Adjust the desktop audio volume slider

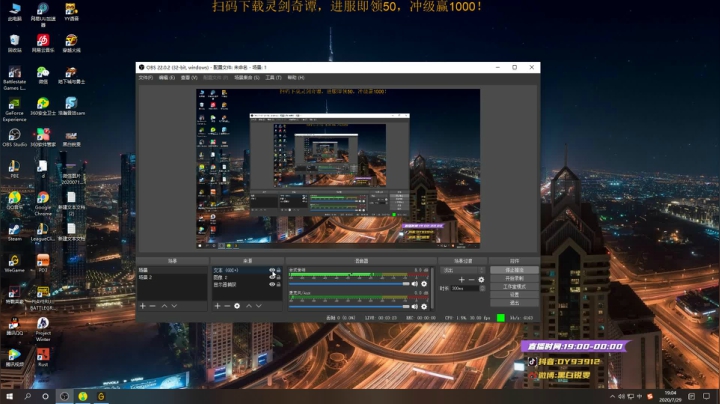(x=349, y=284)
